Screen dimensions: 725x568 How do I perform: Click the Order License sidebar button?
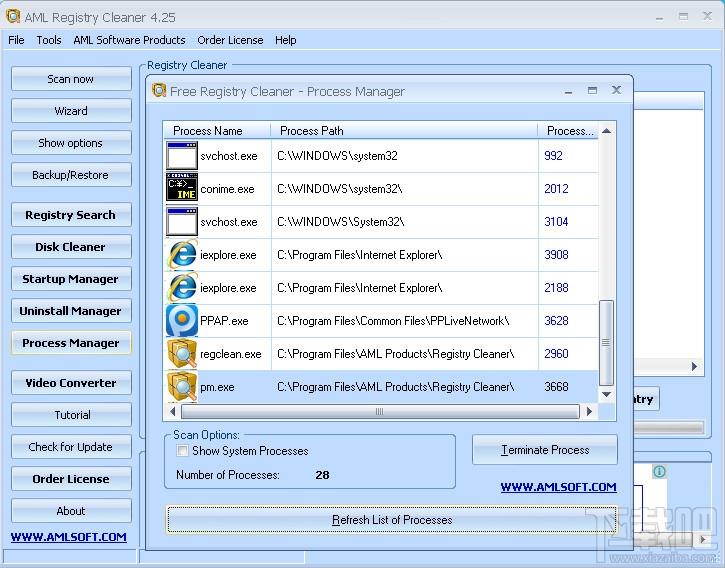[x=71, y=479]
